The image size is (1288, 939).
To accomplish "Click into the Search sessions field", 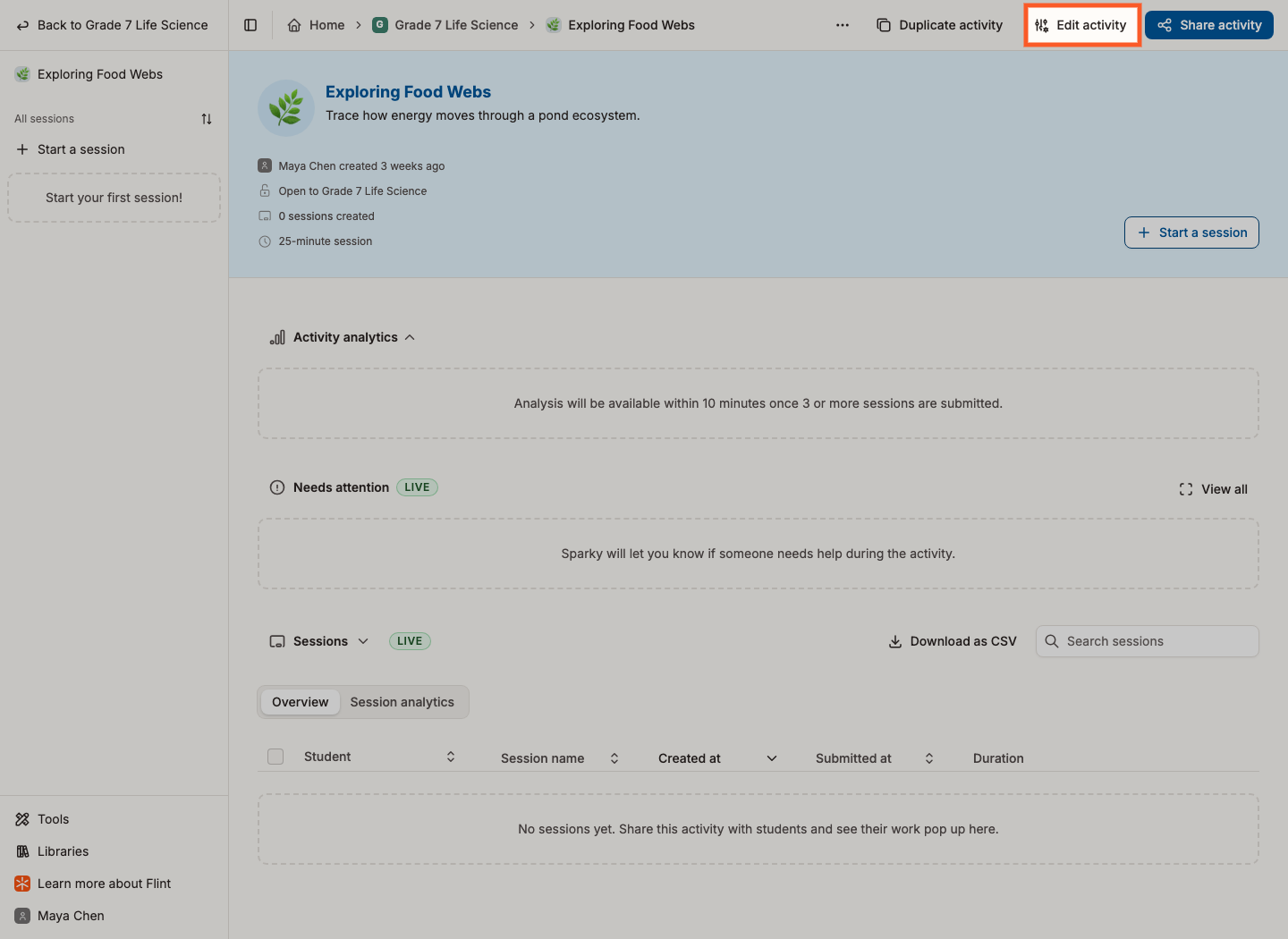I will pyautogui.click(x=1148, y=641).
